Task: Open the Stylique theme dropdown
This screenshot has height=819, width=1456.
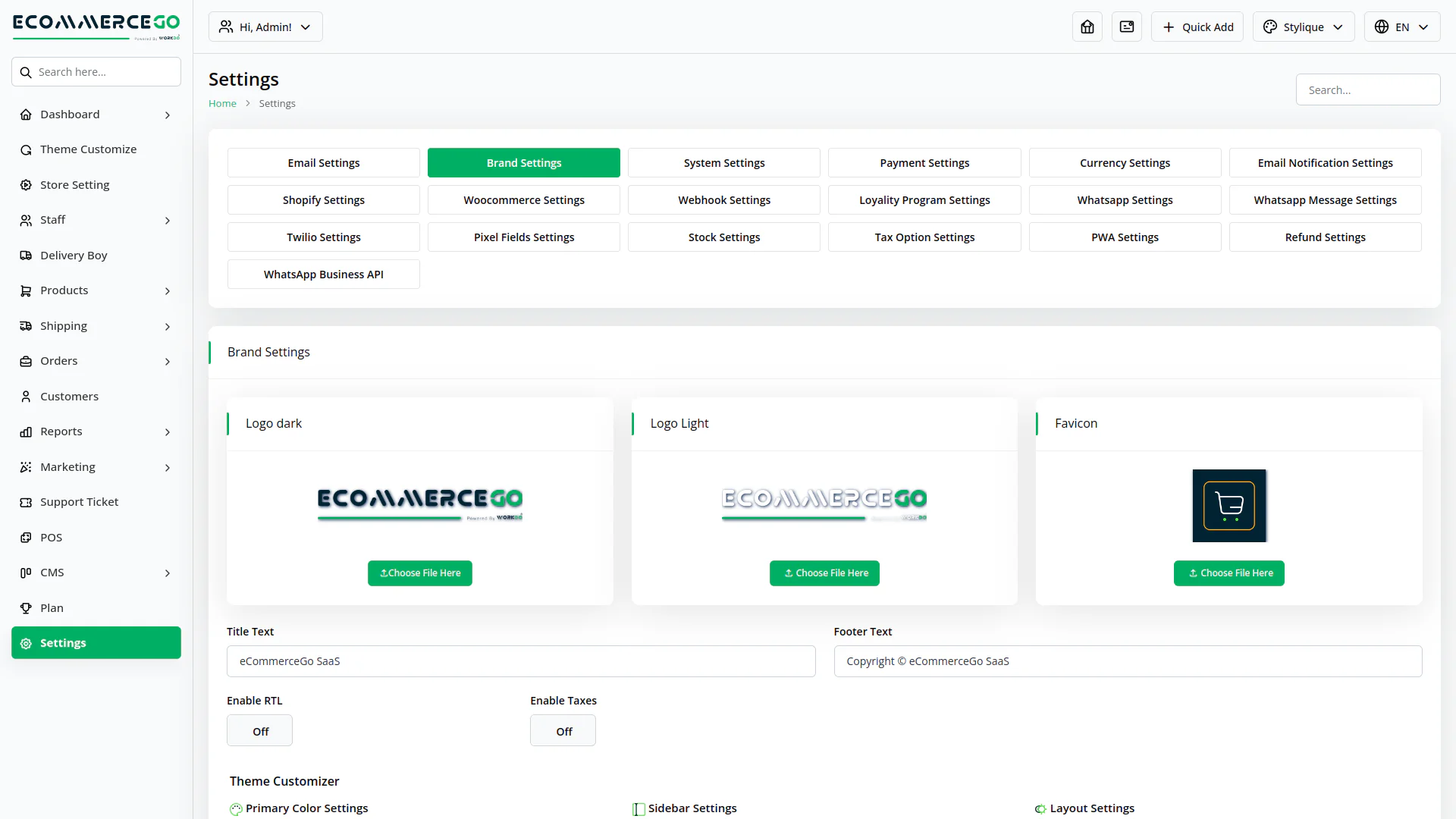Action: 1303,27
